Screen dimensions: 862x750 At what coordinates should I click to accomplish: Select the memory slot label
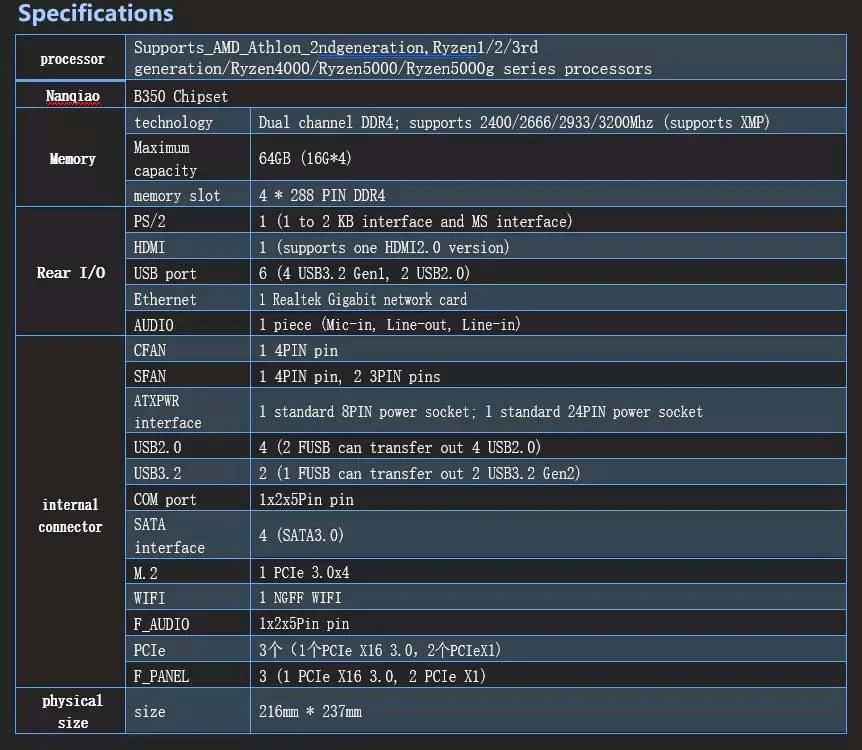pos(176,195)
